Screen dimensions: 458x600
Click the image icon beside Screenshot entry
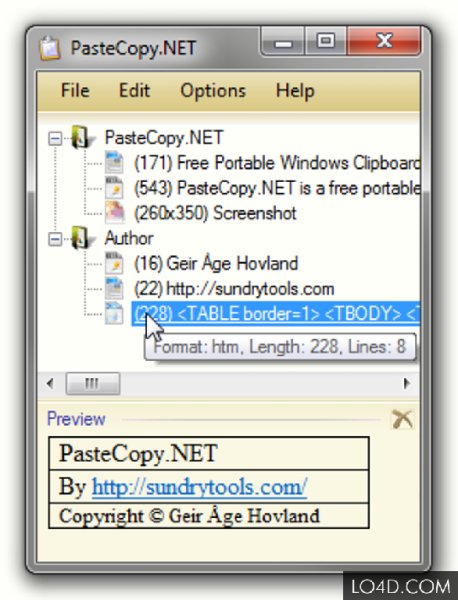coord(114,213)
